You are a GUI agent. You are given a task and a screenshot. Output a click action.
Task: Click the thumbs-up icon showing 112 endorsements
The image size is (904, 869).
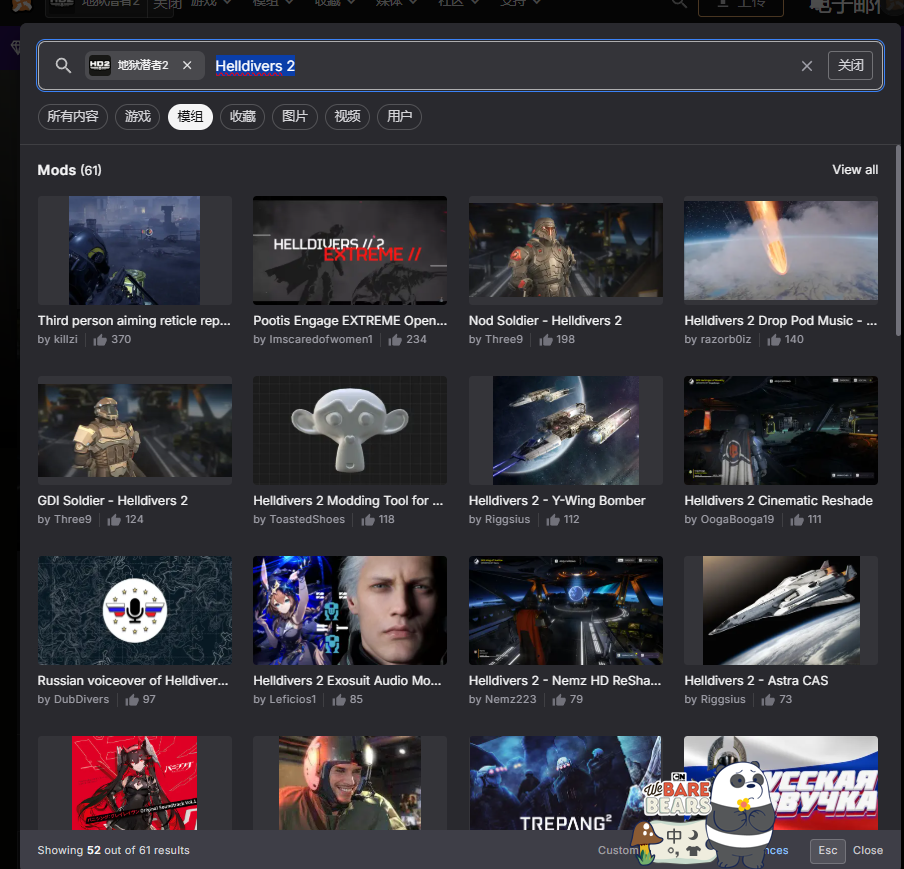(x=553, y=520)
